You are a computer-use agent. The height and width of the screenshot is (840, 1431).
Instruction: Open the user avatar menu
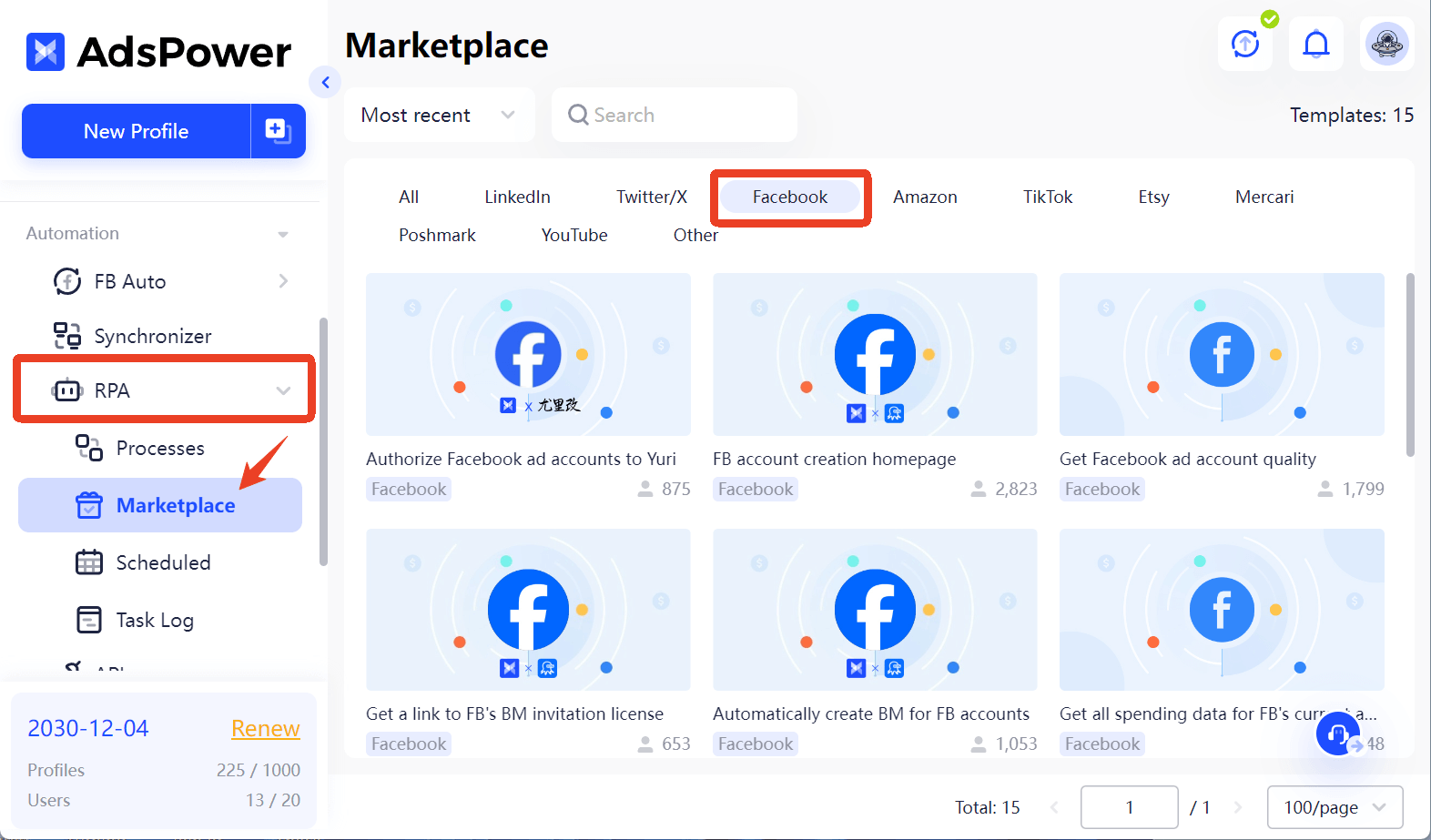click(x=1387, y=44)
